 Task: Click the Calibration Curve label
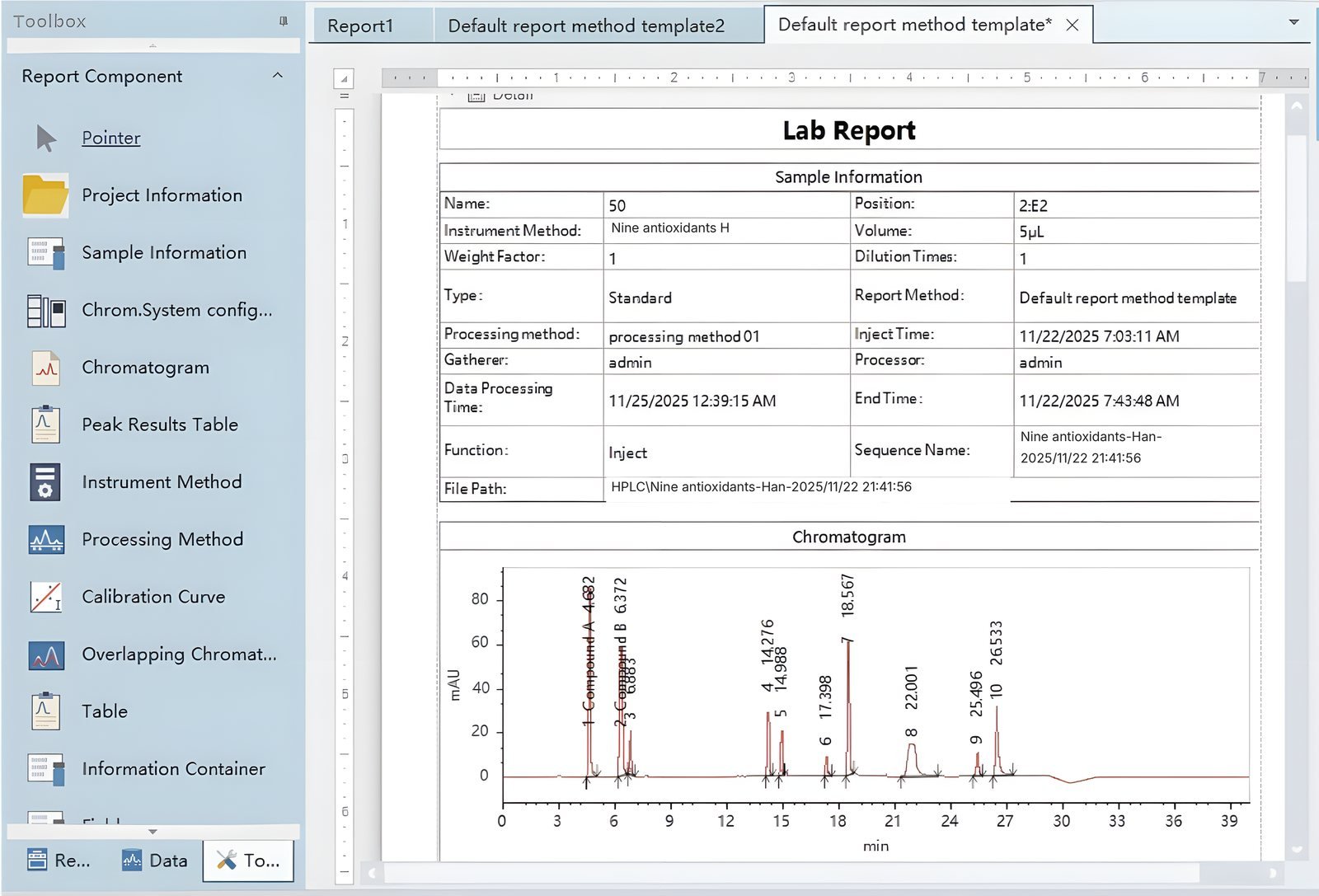153,597
